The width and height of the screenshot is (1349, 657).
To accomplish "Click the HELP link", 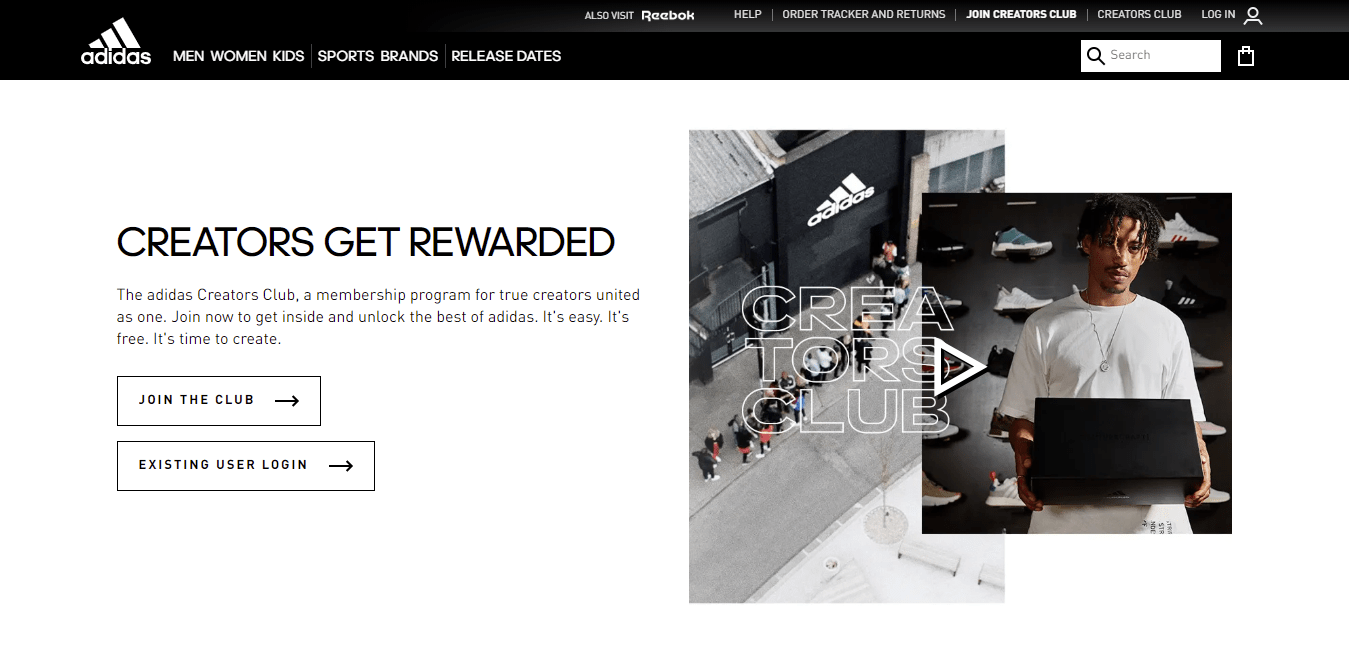I will 747,15.
